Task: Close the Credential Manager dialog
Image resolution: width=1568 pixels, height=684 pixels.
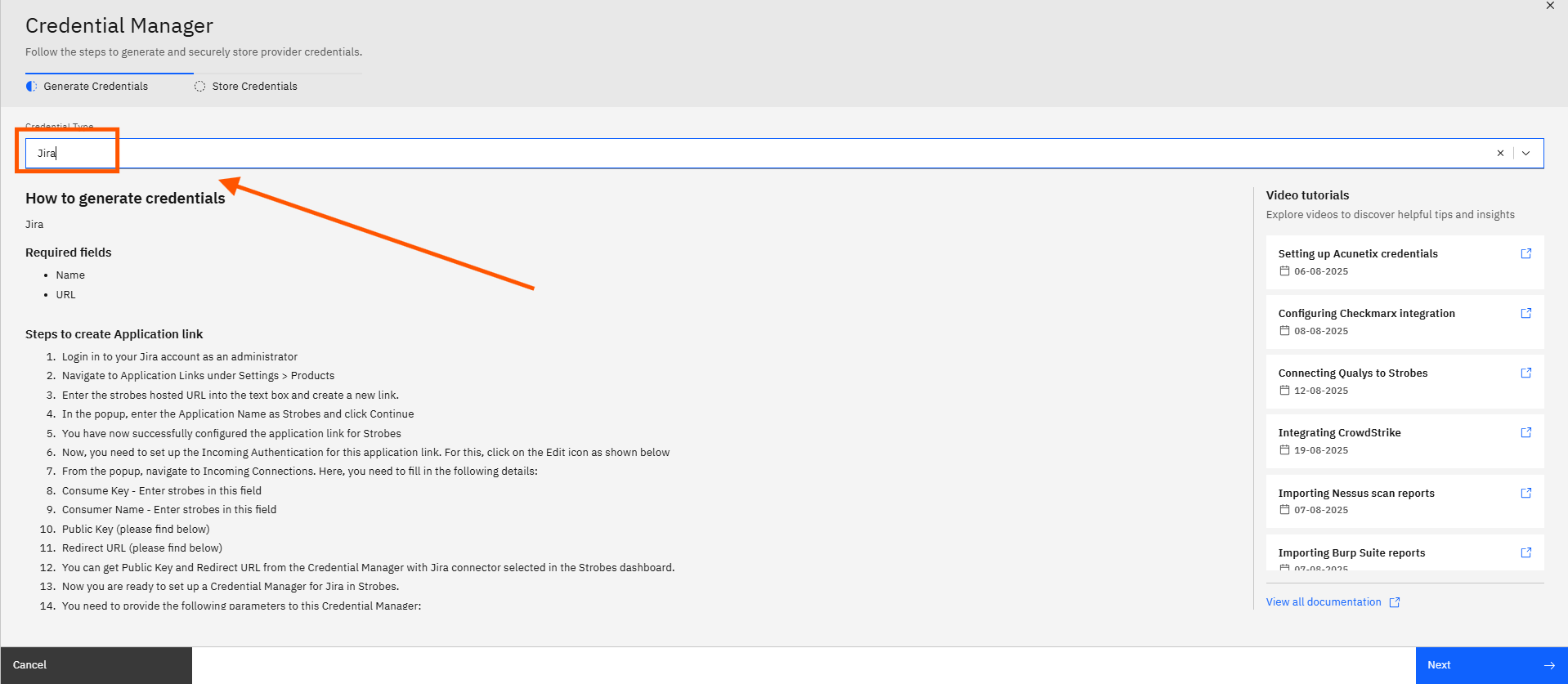Action: (x=1550, y=6)
